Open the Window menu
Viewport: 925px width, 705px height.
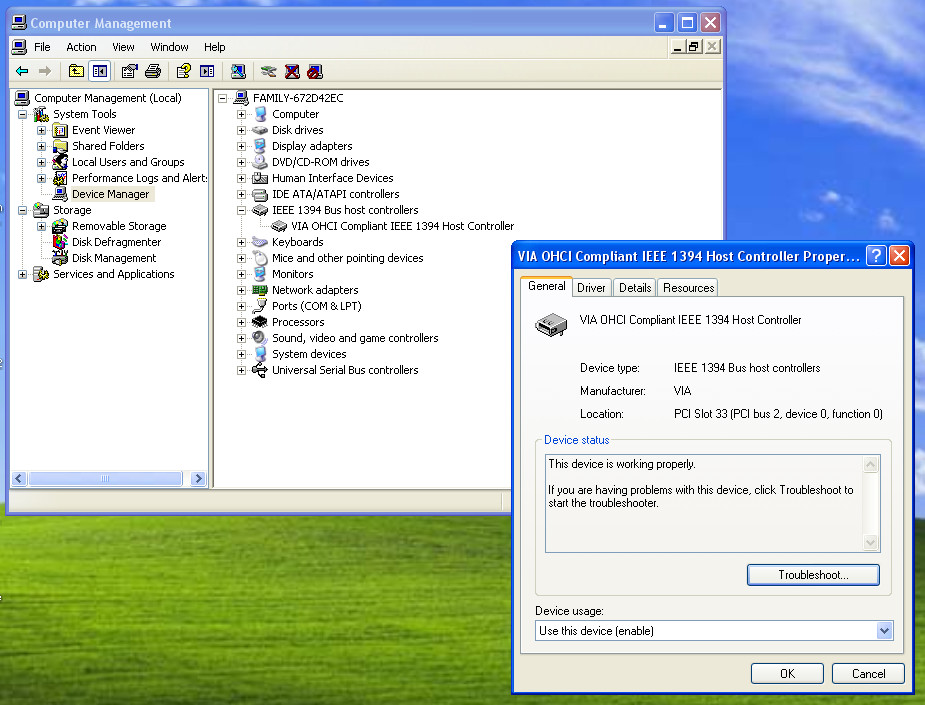pos(169,47)
